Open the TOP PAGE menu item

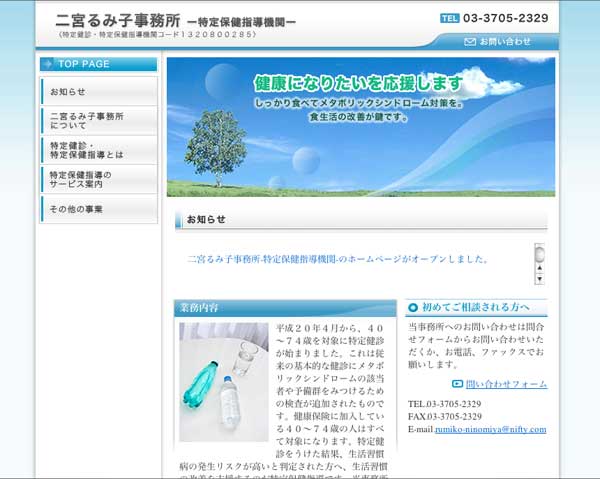click(98, 64)
